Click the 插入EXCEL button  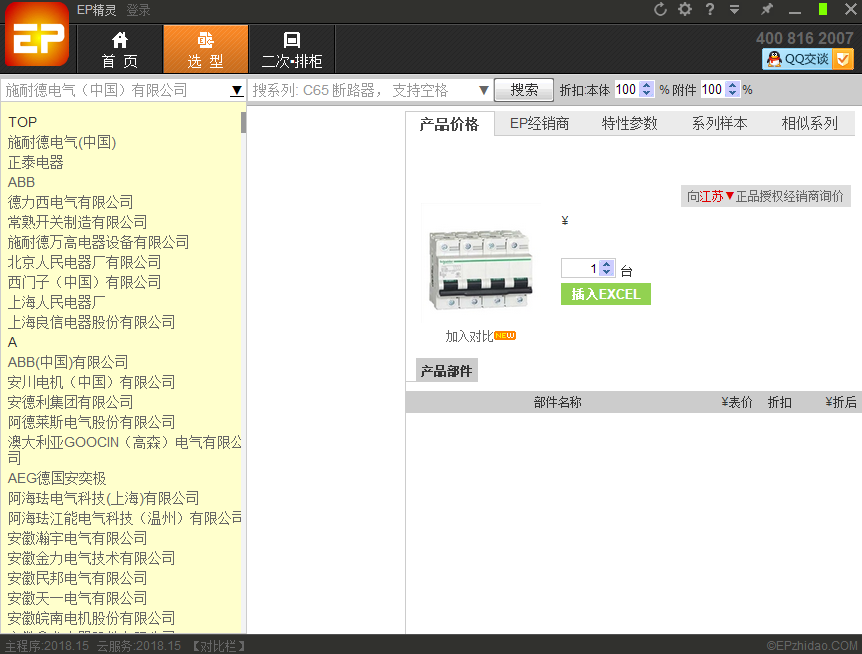pyautogui.click(x=605, y=294)
